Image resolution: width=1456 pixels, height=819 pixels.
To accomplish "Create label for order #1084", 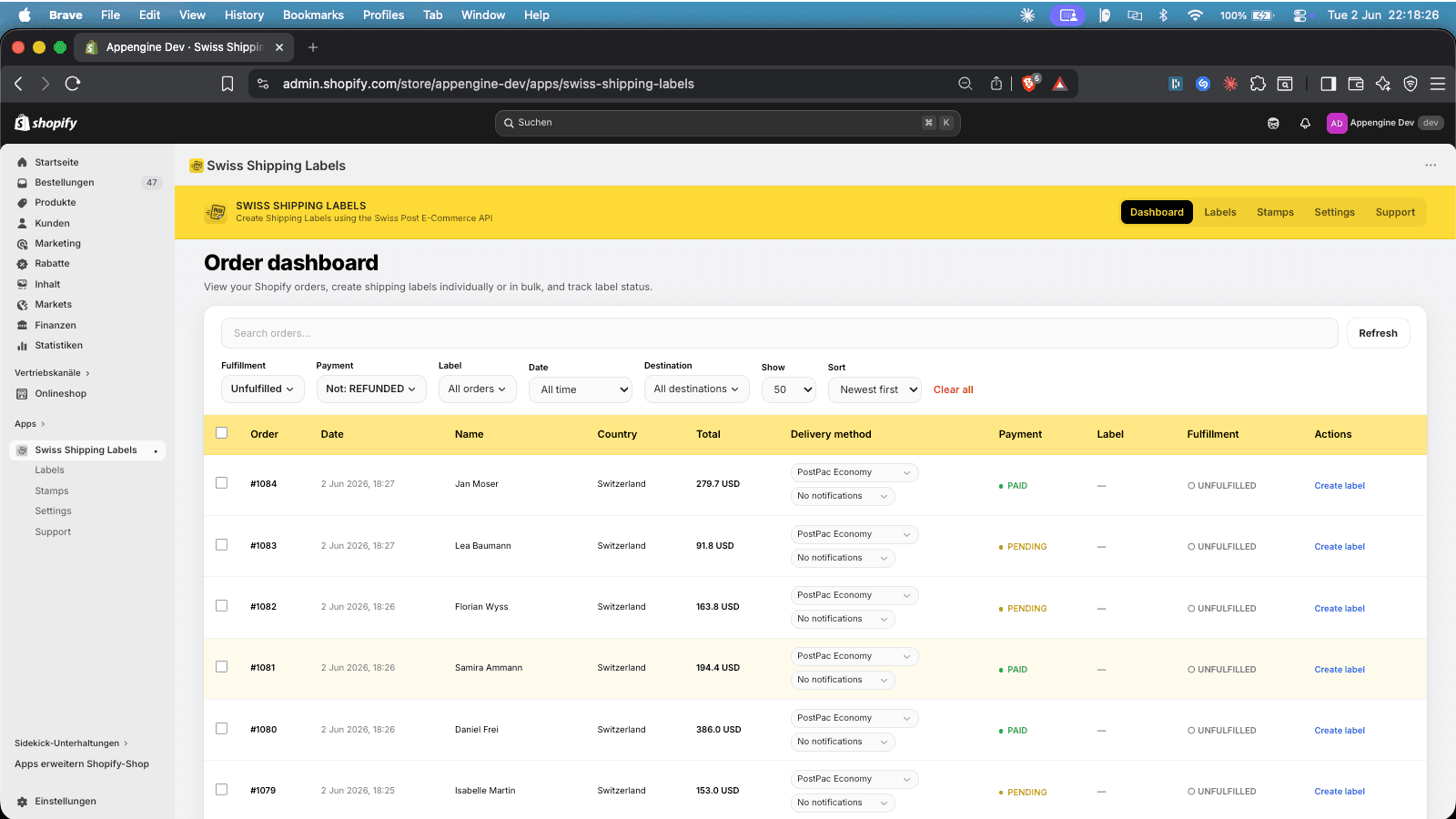I will (1340, 486).
